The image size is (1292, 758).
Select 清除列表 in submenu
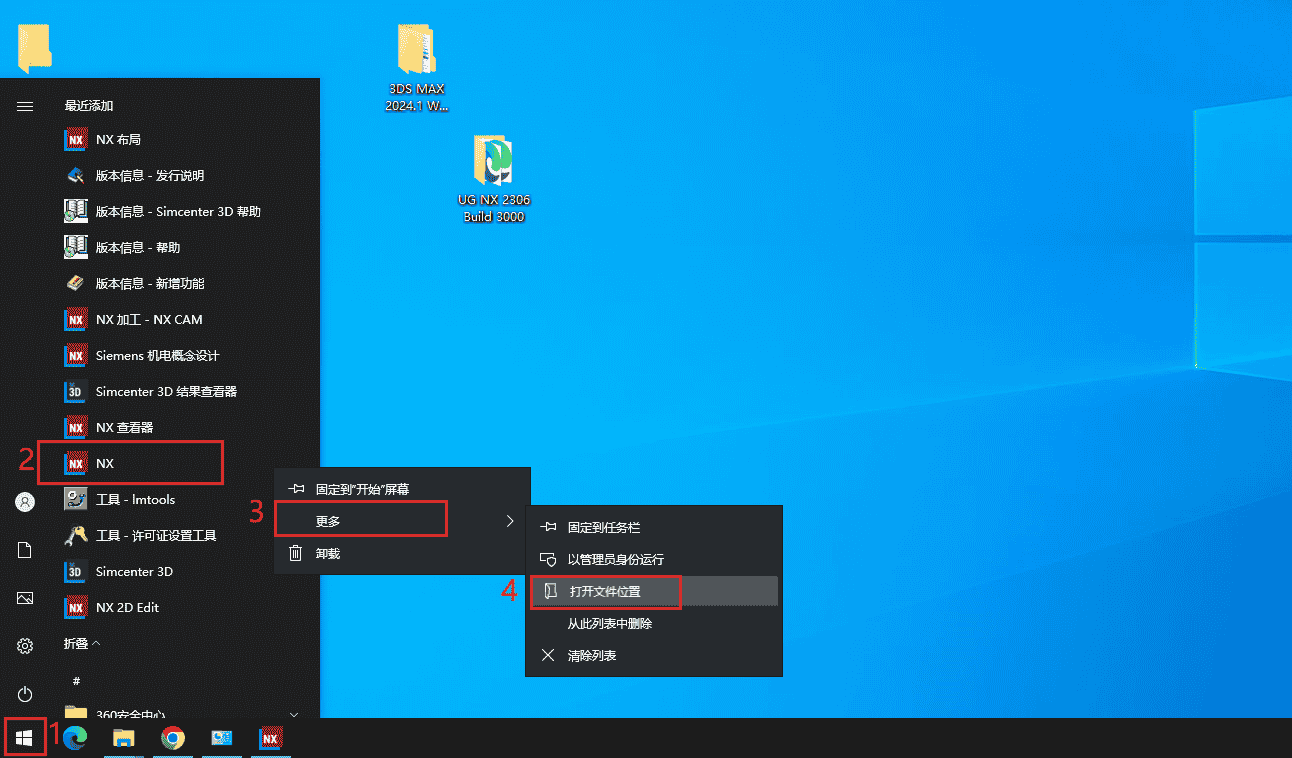click(x=654, y=655)
